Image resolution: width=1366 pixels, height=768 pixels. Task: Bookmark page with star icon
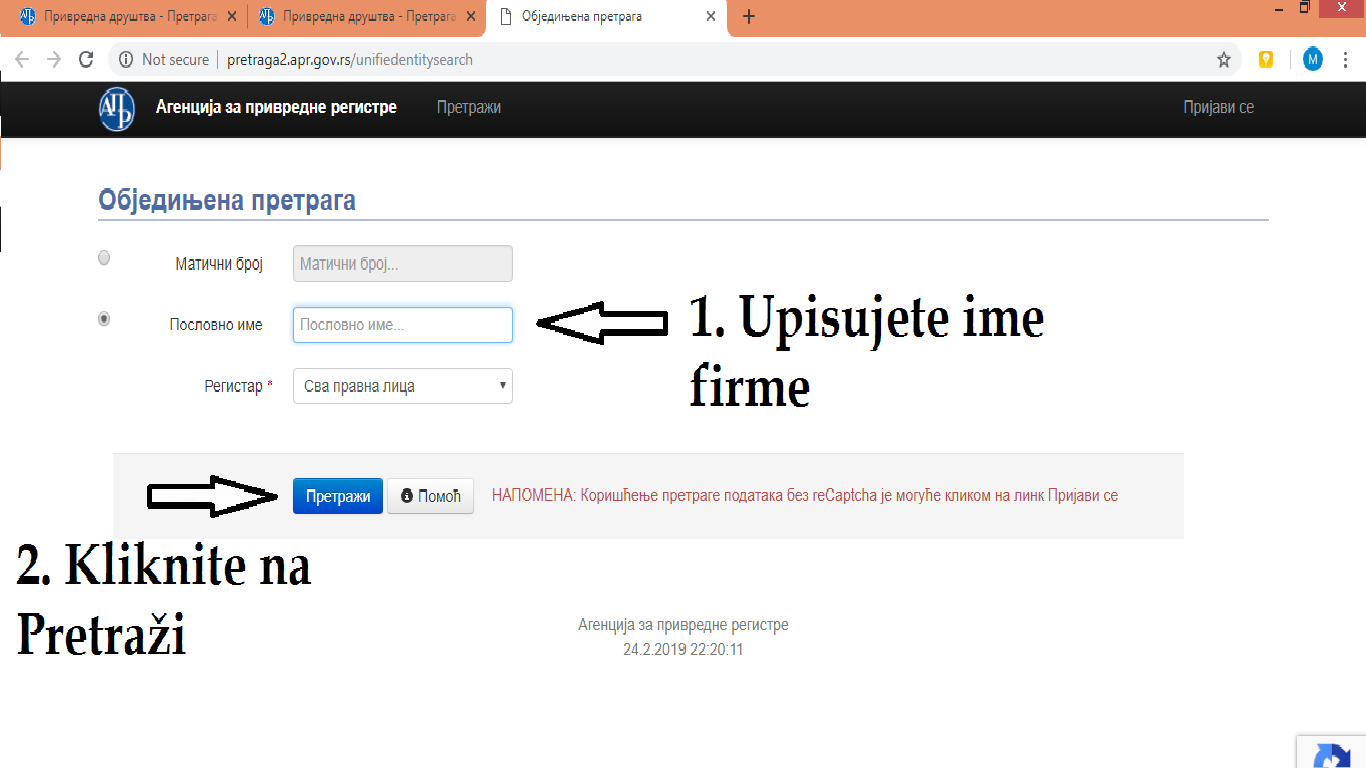click(1224, 60)
